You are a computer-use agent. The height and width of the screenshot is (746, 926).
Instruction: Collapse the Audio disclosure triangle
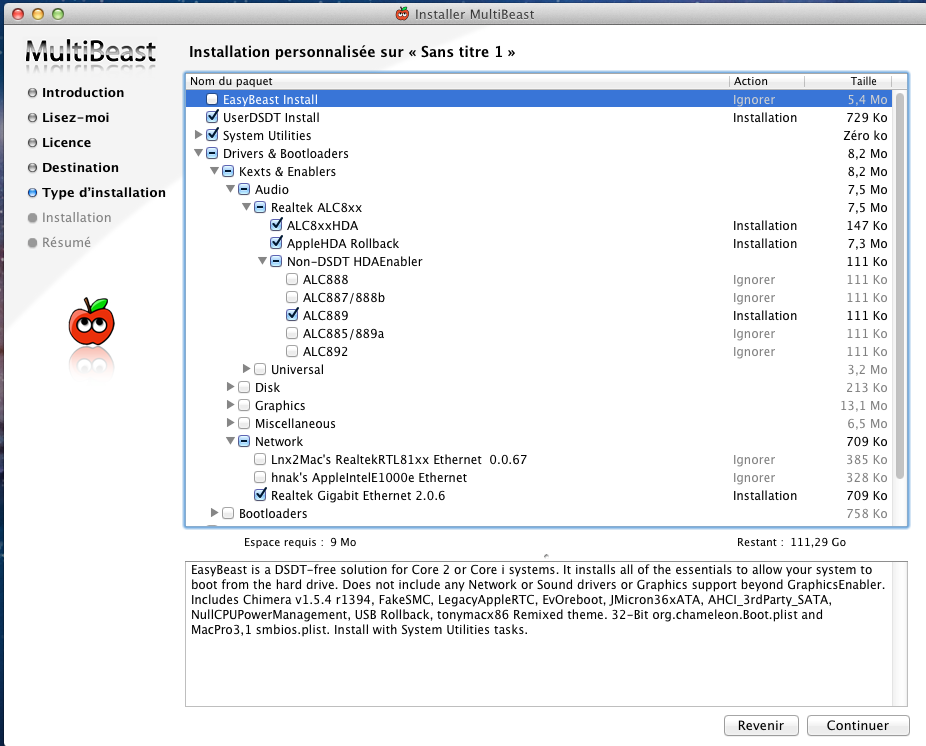[230, 189]
